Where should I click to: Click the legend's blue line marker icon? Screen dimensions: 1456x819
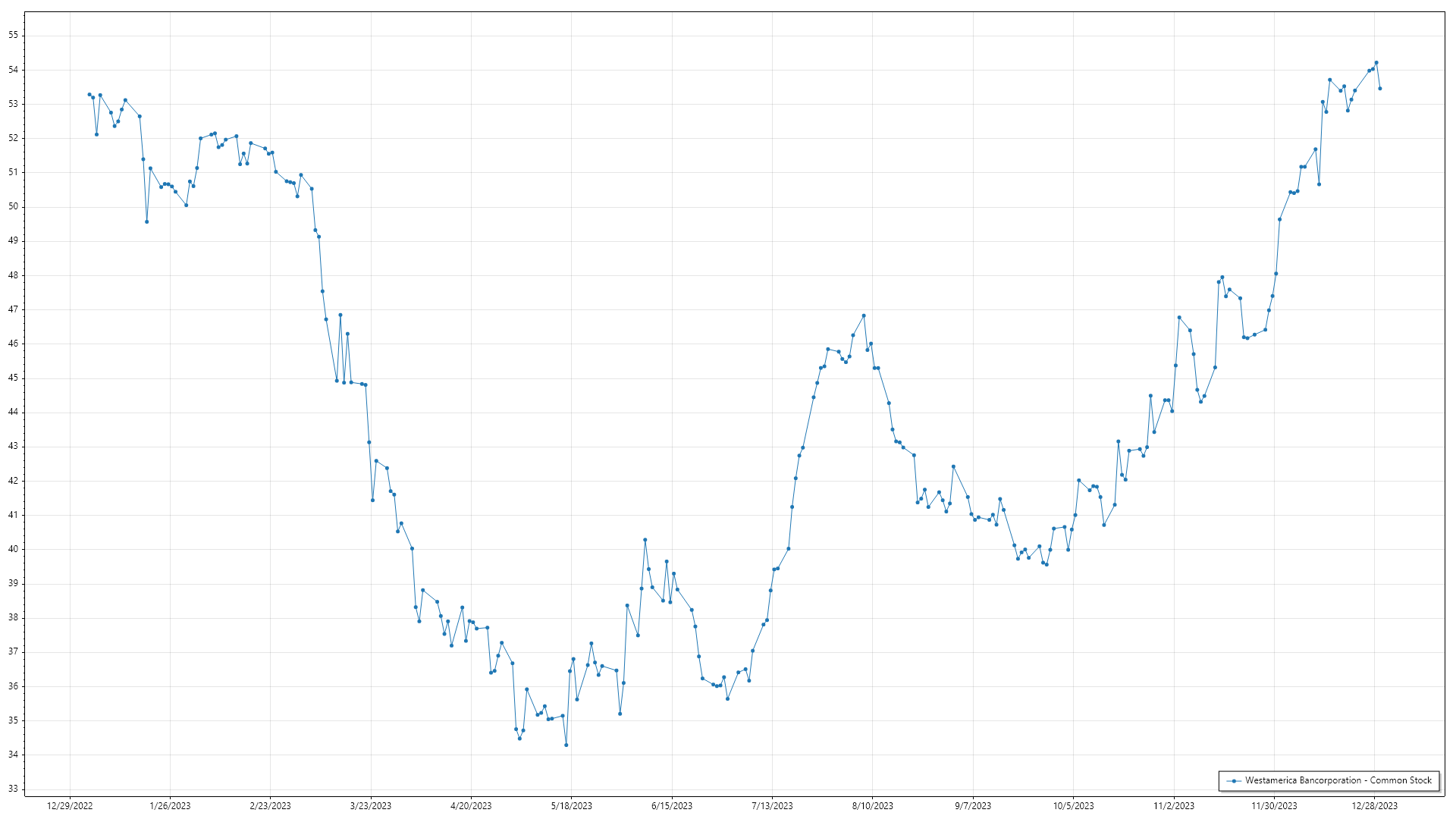(1234, 780)
